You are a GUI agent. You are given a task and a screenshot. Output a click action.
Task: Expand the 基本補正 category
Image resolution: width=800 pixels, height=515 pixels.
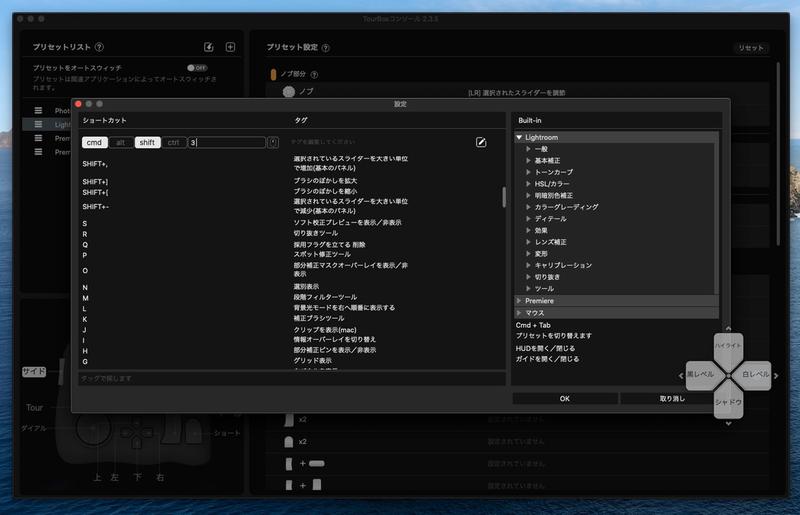tap(529, 160)
